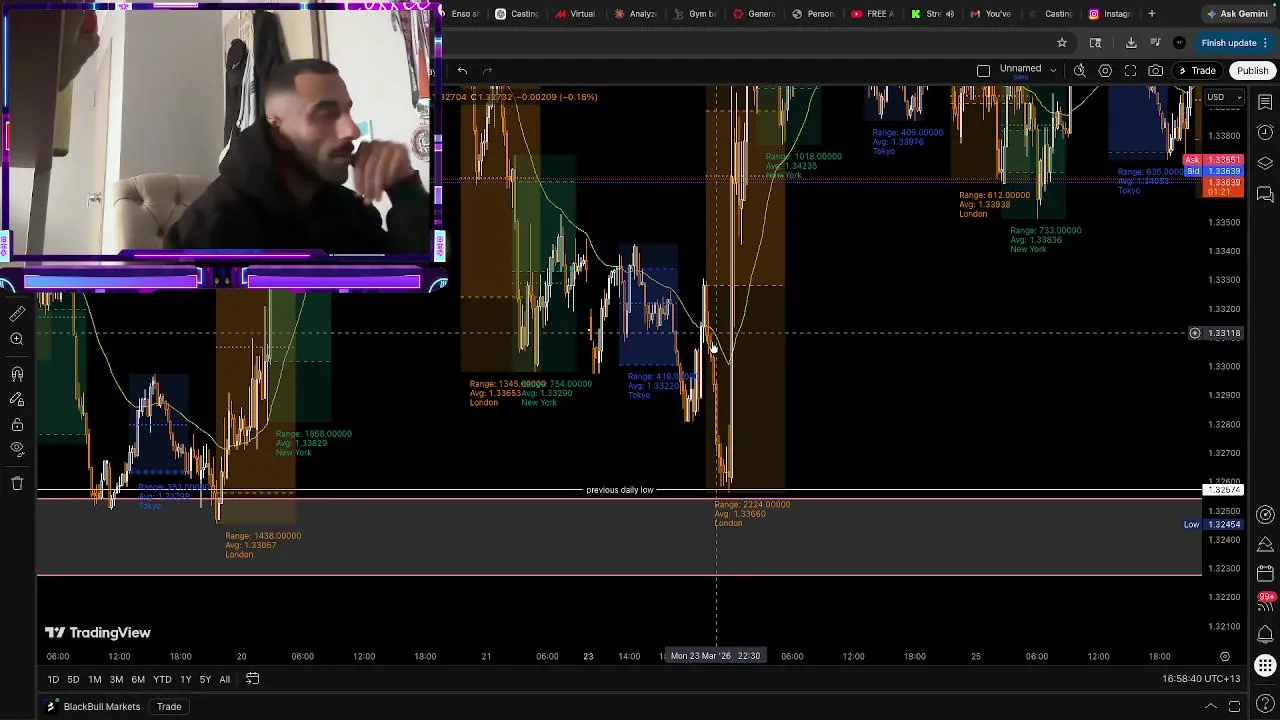Toggle Magnet mode for drawings
Image resolution: width=1280 pixels, height=720 pixels.
point(17,374)
